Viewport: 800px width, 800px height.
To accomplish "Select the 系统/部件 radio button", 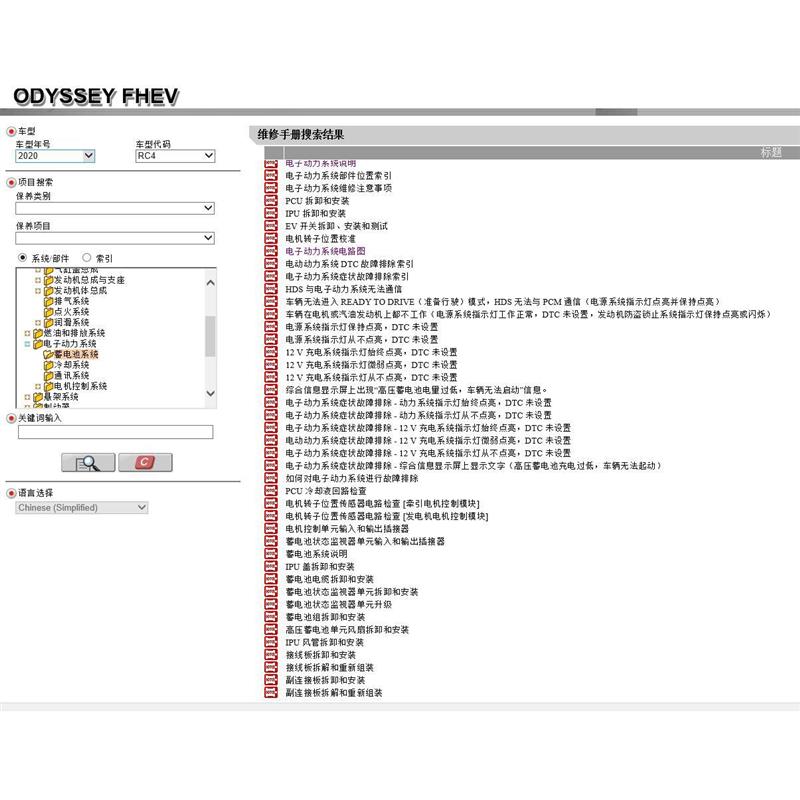I will pyautogui.click(x=22, y=258).
